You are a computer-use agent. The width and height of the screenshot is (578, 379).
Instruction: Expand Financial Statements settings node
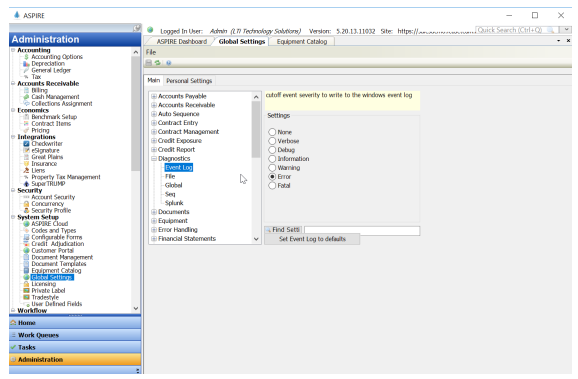(154, 239)
